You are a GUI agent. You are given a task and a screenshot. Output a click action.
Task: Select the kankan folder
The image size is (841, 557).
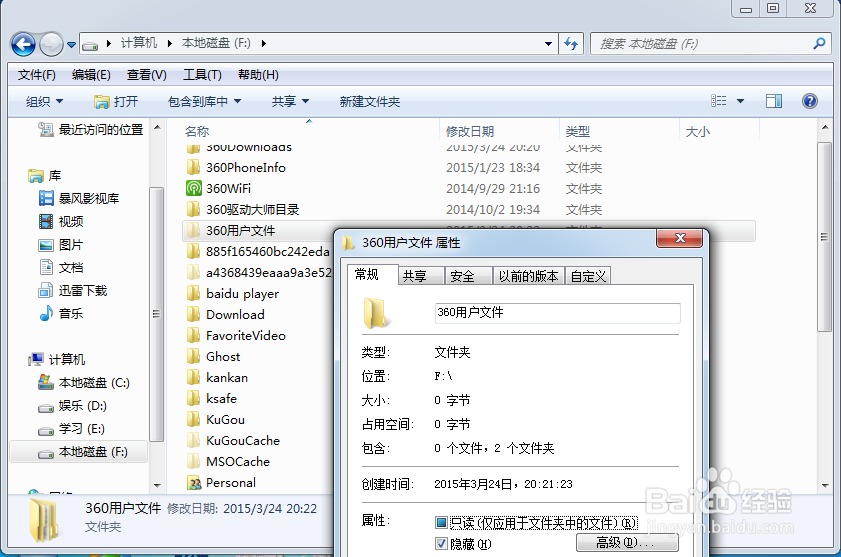(217, 377)
